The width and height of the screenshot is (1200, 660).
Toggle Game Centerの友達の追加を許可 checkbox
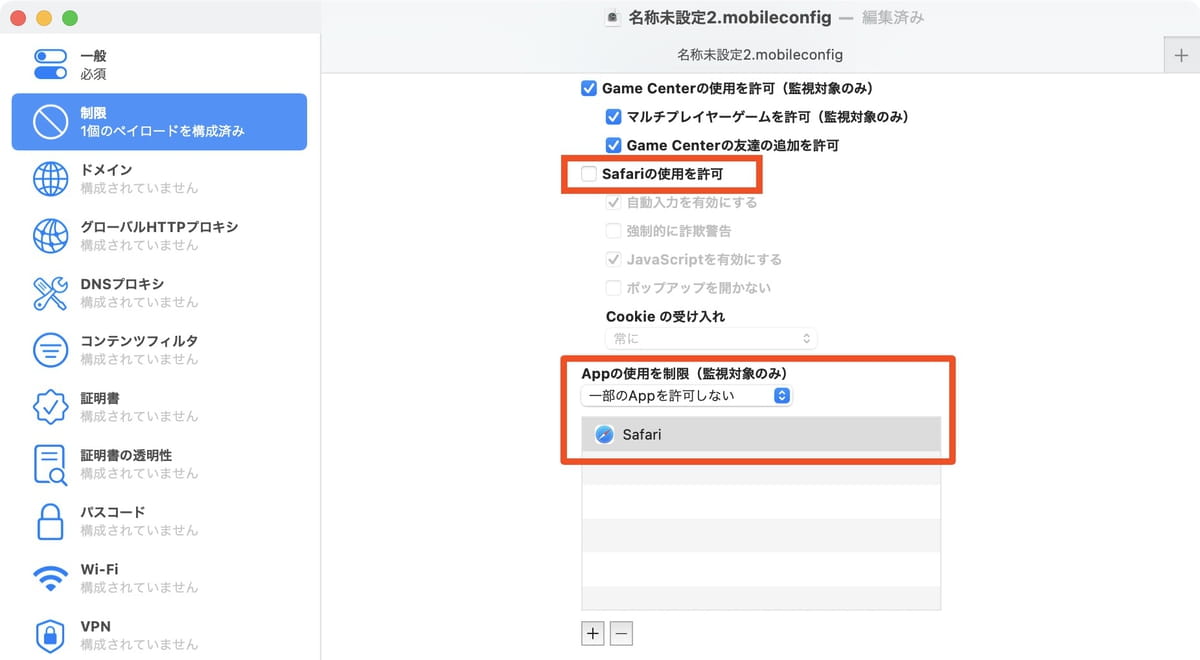[x=613, y=145]
